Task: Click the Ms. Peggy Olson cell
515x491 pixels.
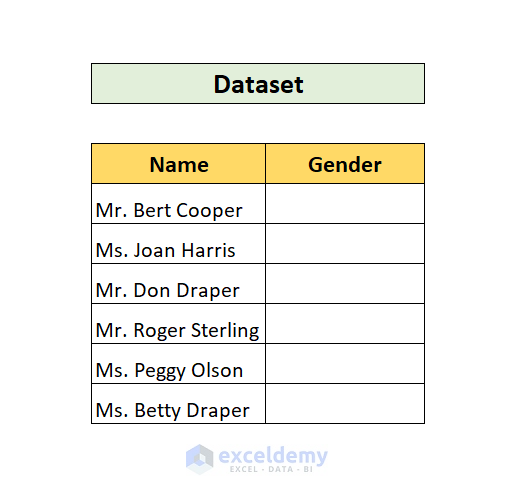Action: 178,364
